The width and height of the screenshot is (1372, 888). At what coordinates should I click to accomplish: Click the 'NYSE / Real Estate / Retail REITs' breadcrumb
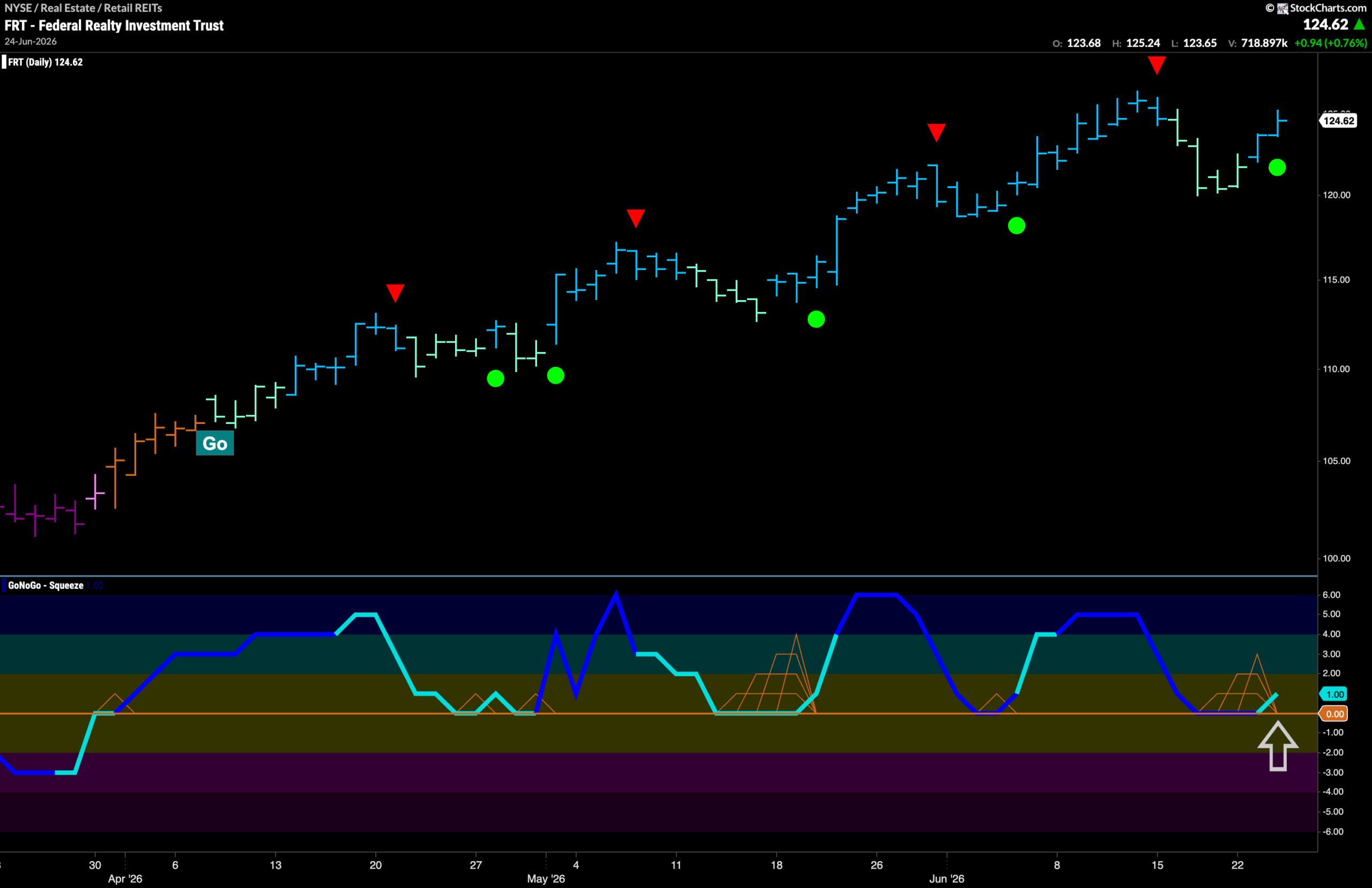[x=83, y=8]
